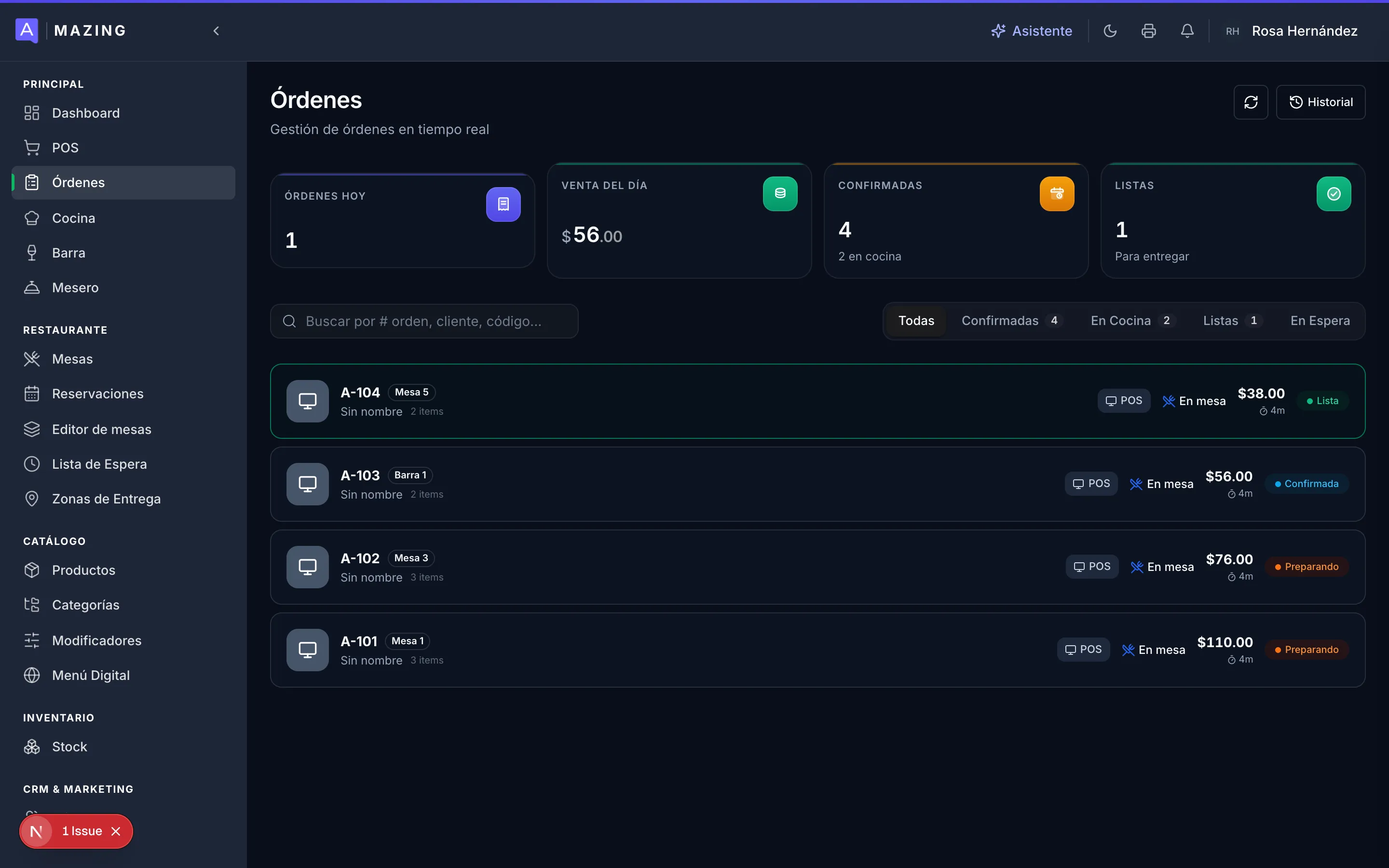Open Barra in sidebar
The width and height of the screenshot is (1389, 868).
[x=123, y=253]
